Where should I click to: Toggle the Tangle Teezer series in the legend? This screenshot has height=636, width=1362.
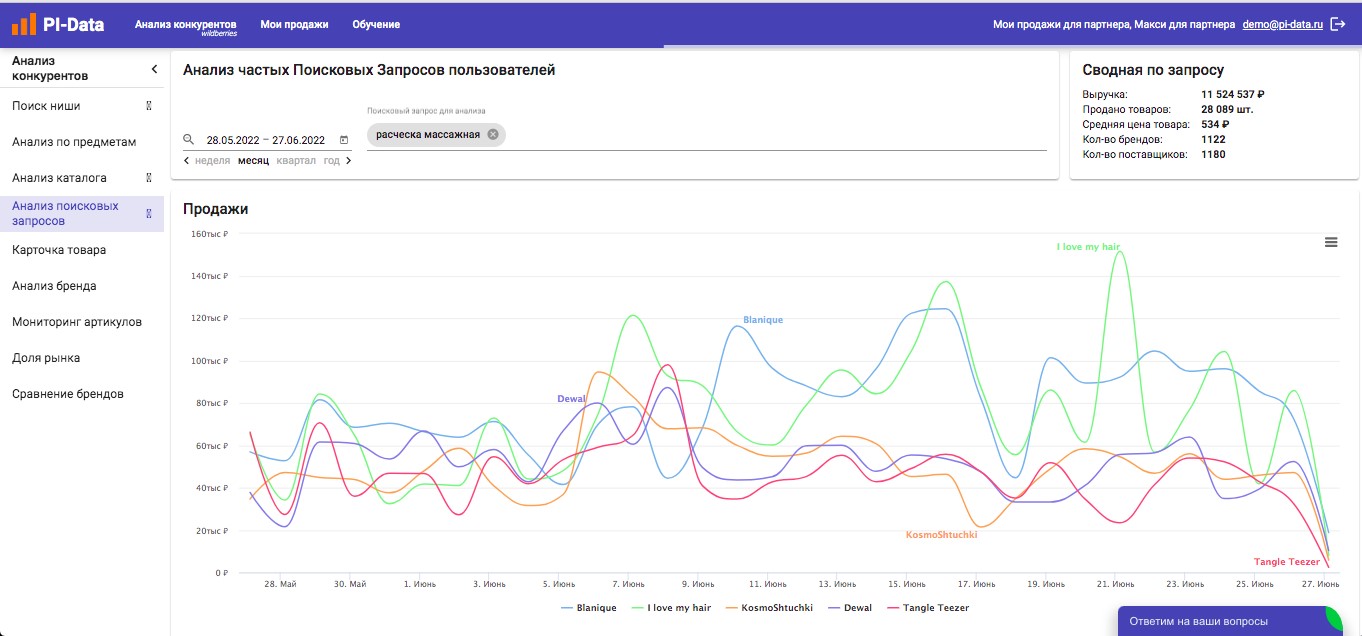click(x=927, y=607)
